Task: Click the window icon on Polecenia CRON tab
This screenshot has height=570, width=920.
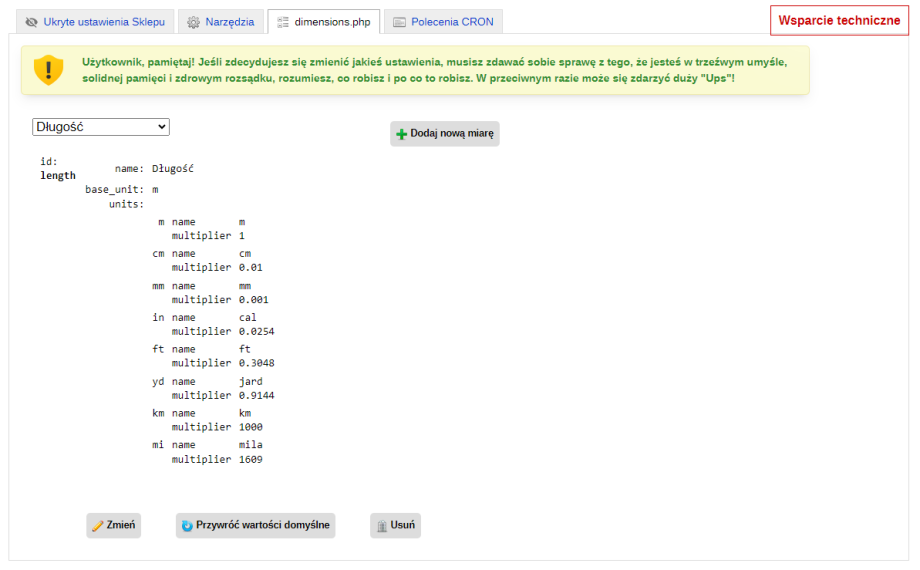Action: [x=400, y=21]
